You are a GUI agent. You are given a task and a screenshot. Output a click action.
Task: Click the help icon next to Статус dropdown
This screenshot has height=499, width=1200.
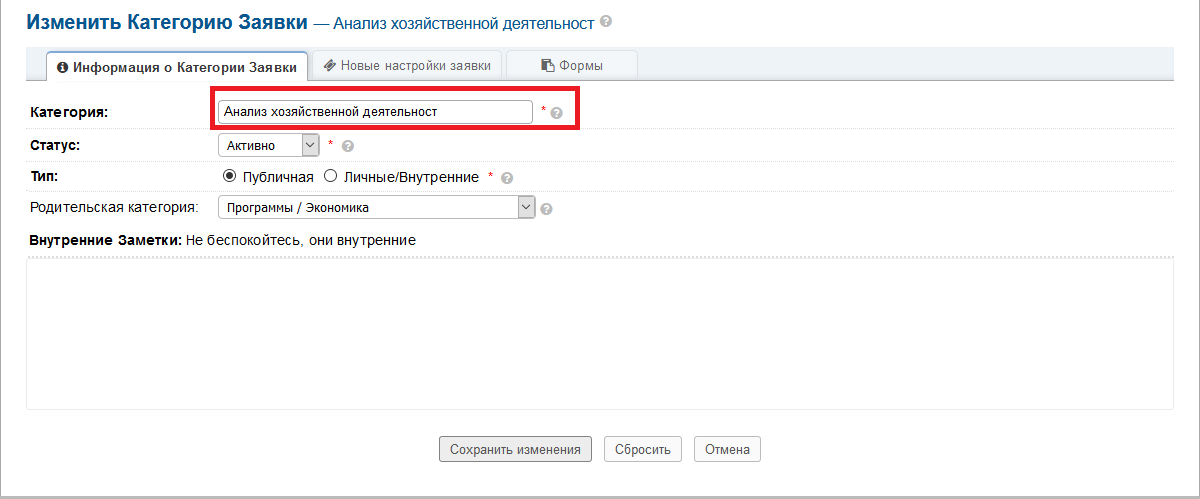tap(348, 146)
